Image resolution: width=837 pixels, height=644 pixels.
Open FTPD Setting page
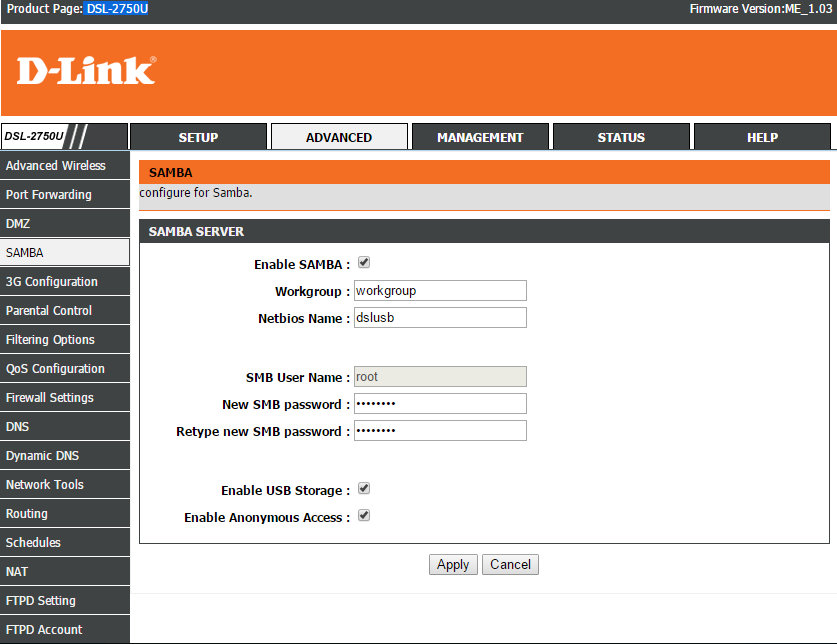coord(65,600)
